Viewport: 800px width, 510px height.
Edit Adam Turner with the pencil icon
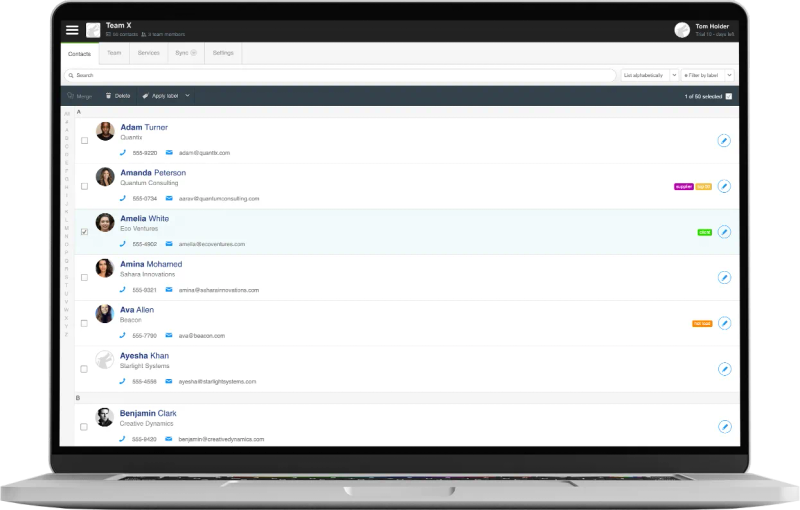pyautogui.click(x=724, y=141)
